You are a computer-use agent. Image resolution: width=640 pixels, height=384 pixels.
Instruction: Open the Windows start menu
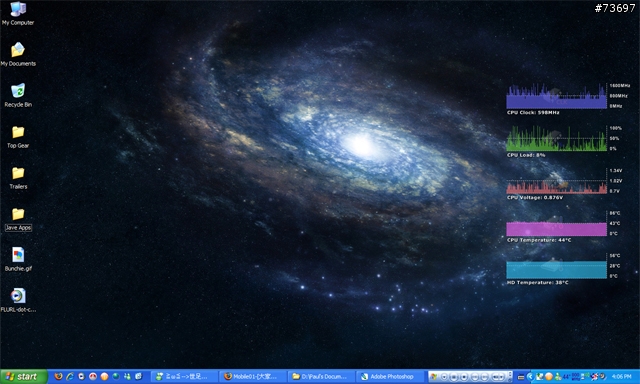click(24, 376)
